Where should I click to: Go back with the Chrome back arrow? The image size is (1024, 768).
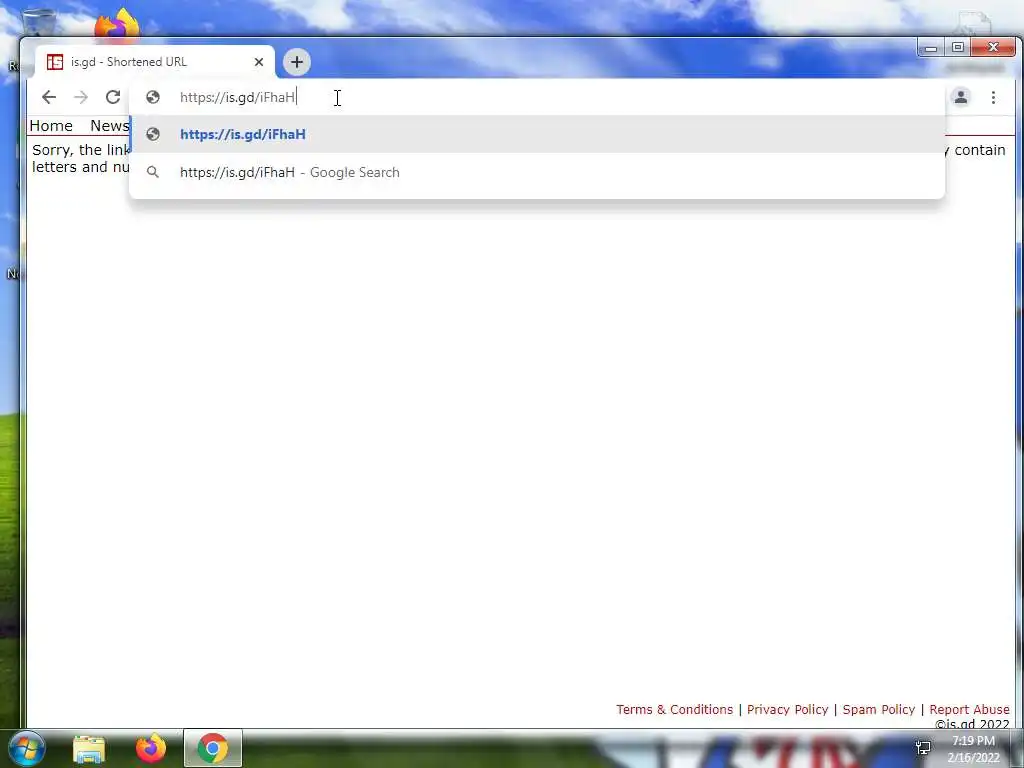49,97
